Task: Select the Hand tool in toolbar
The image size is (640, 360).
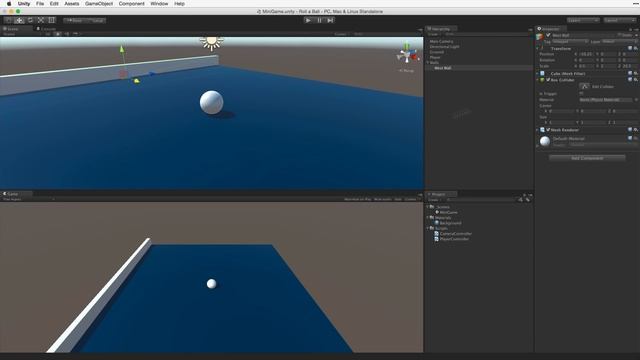Action: point(9,20)
